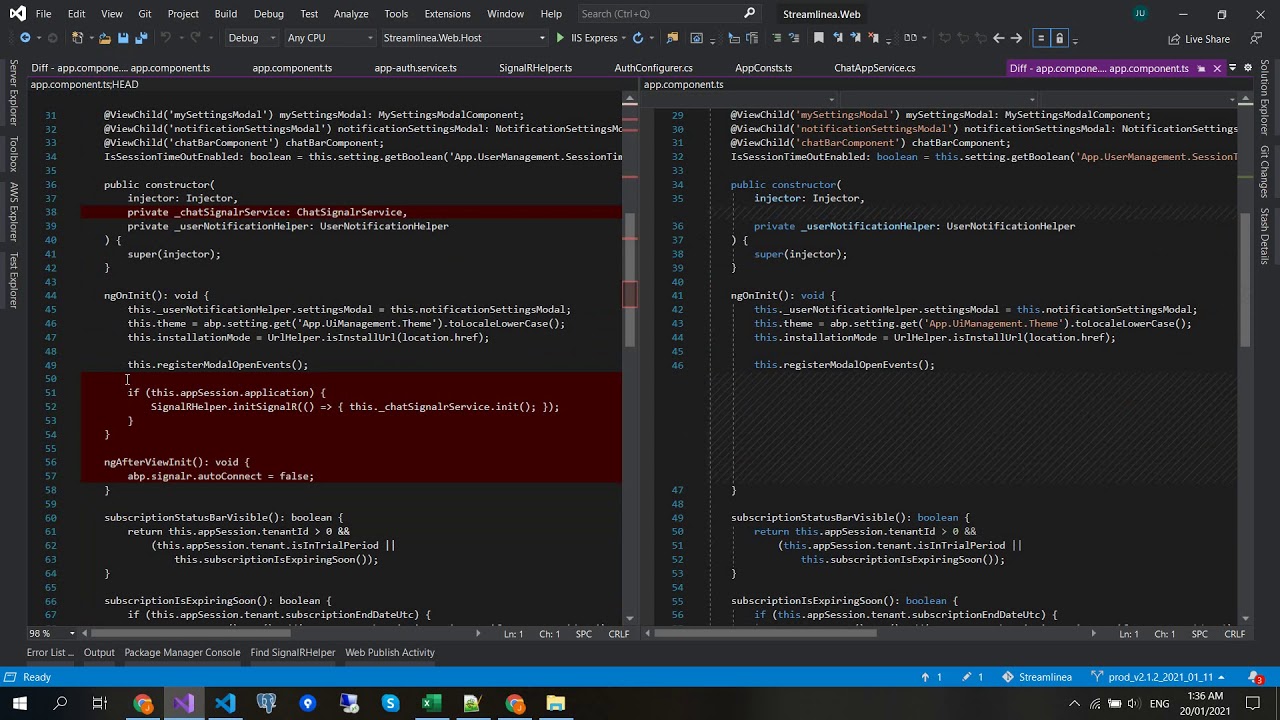Go to previous difference arrow
Screen dimensions: 1280x720
[998, 38]
